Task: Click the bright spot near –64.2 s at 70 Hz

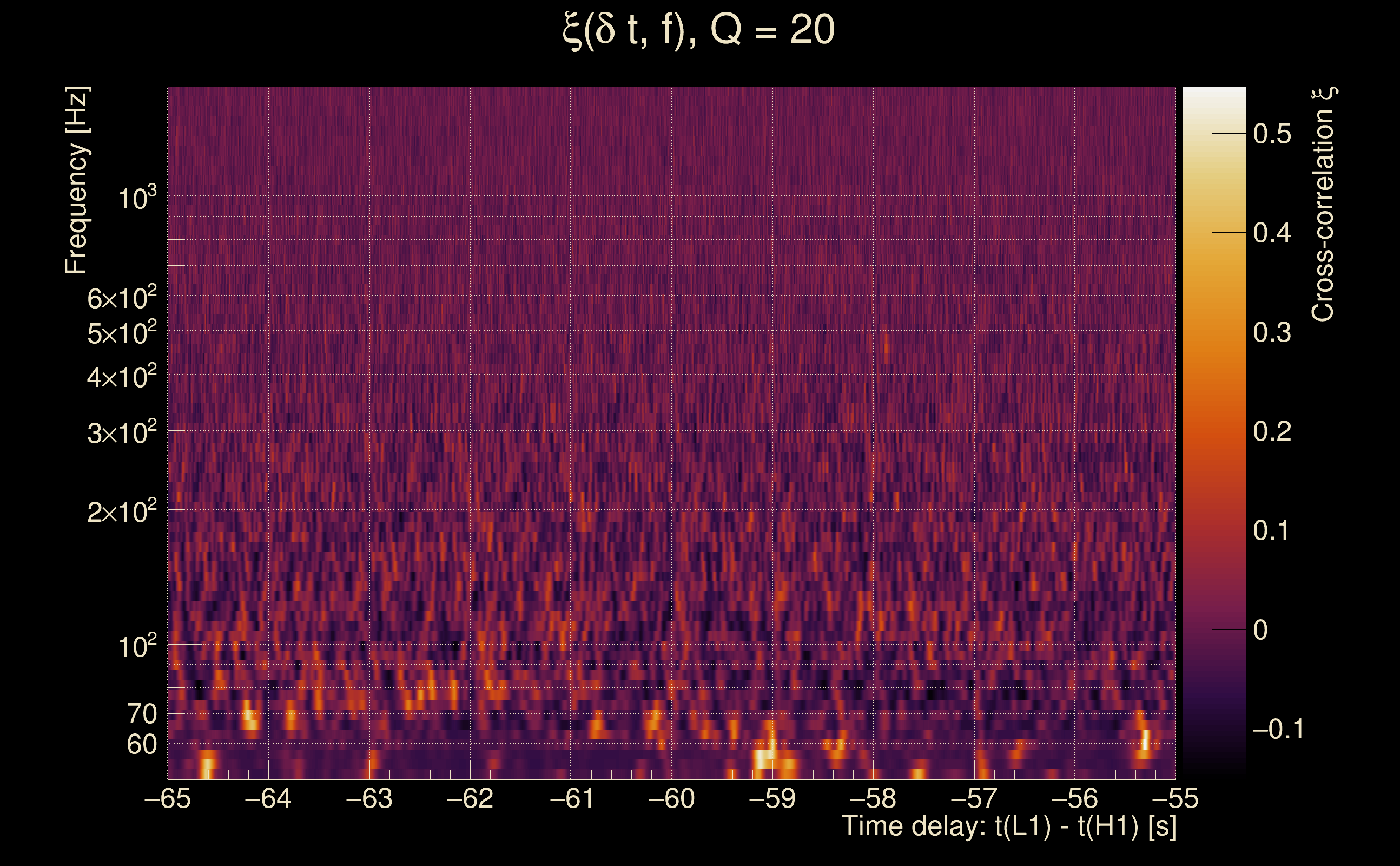Action: coord(249,716)
